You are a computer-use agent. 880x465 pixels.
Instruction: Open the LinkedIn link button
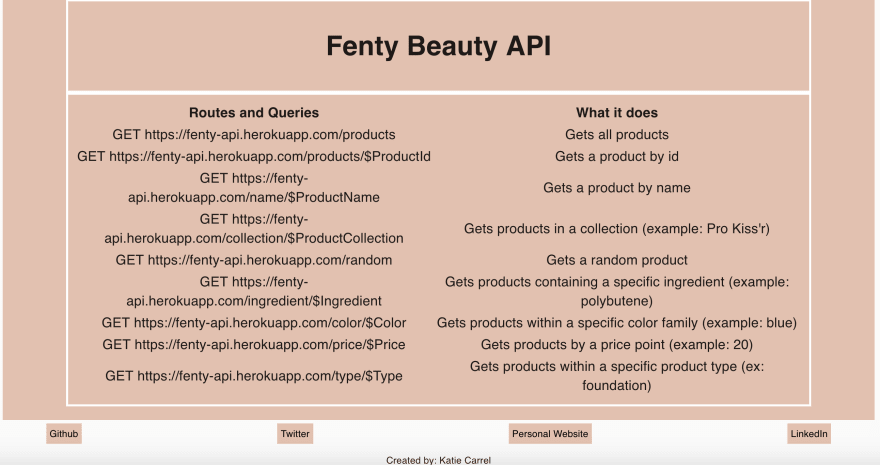(x=809, y=434)
